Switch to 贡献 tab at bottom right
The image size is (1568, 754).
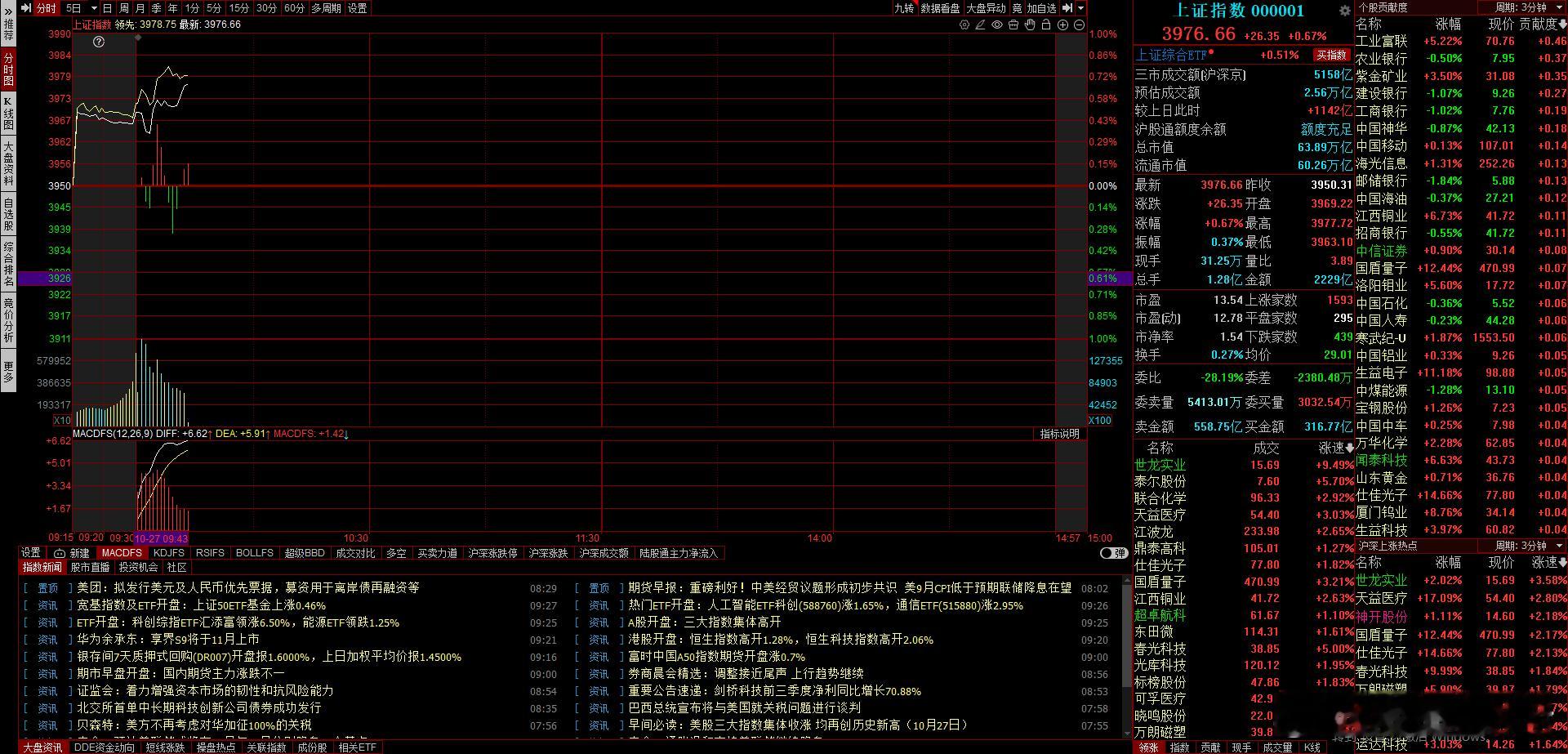point(1210,747)
